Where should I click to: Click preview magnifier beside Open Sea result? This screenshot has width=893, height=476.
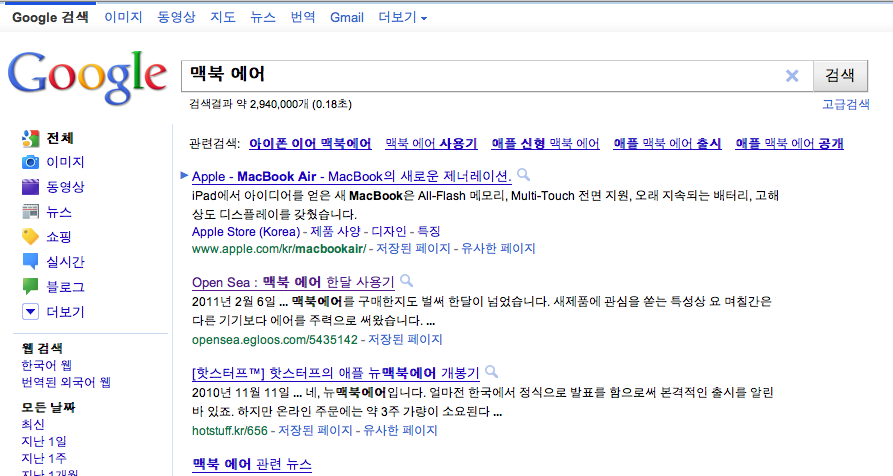(407, 281)
